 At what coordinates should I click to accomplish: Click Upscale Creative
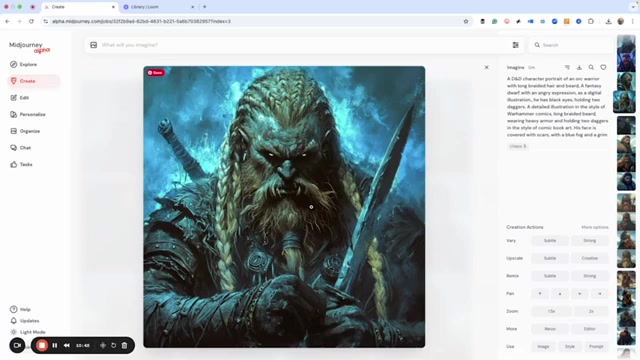[x=589, y=258]
